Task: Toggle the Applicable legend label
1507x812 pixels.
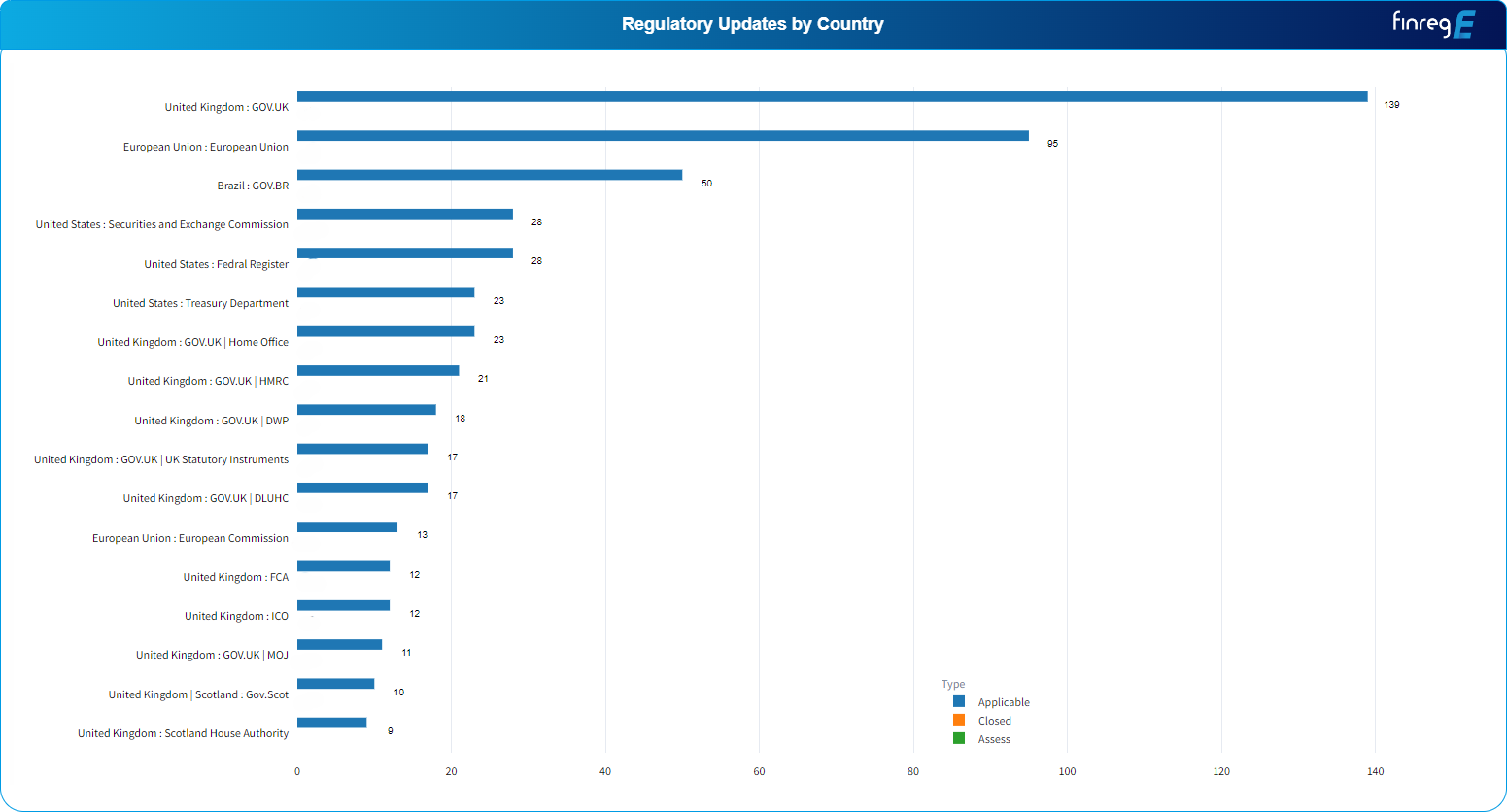Action: [x=1004, y=702]
